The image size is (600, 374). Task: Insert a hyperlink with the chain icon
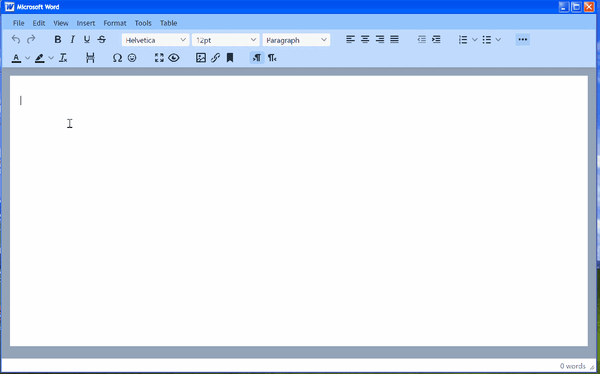point(215,58)
